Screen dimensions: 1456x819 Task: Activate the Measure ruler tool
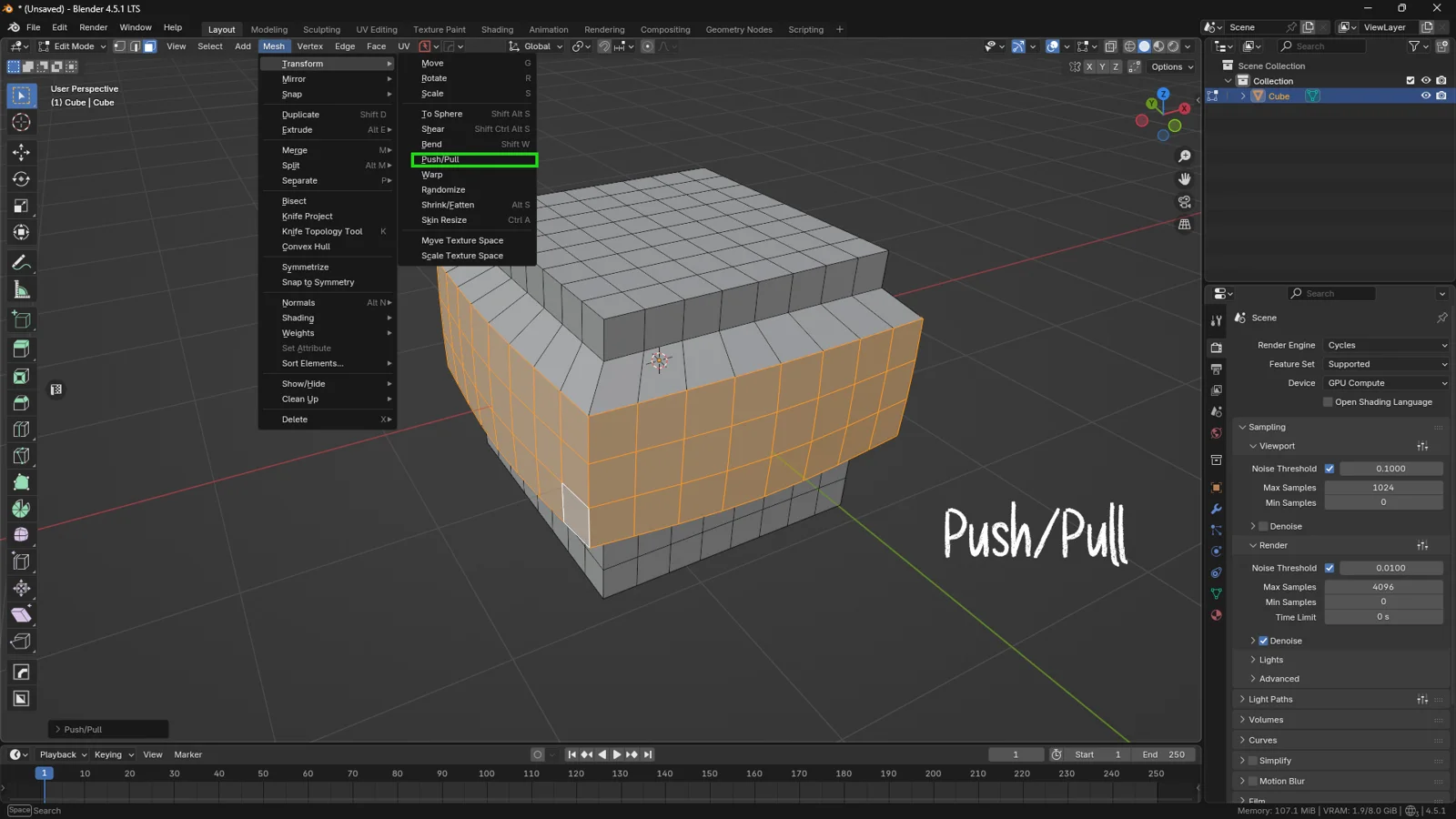point(22,290)
